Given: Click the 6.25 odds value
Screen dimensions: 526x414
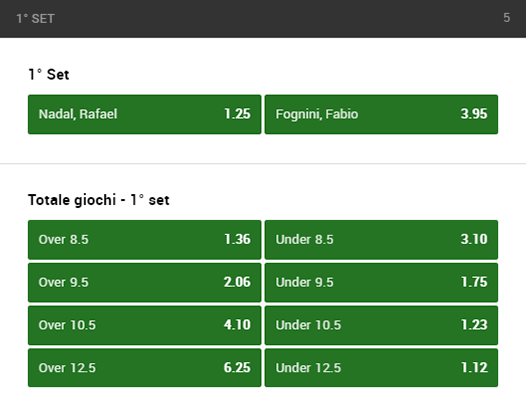Looking at the screenshot, I should pyautogui.click(x=237, y=368).
